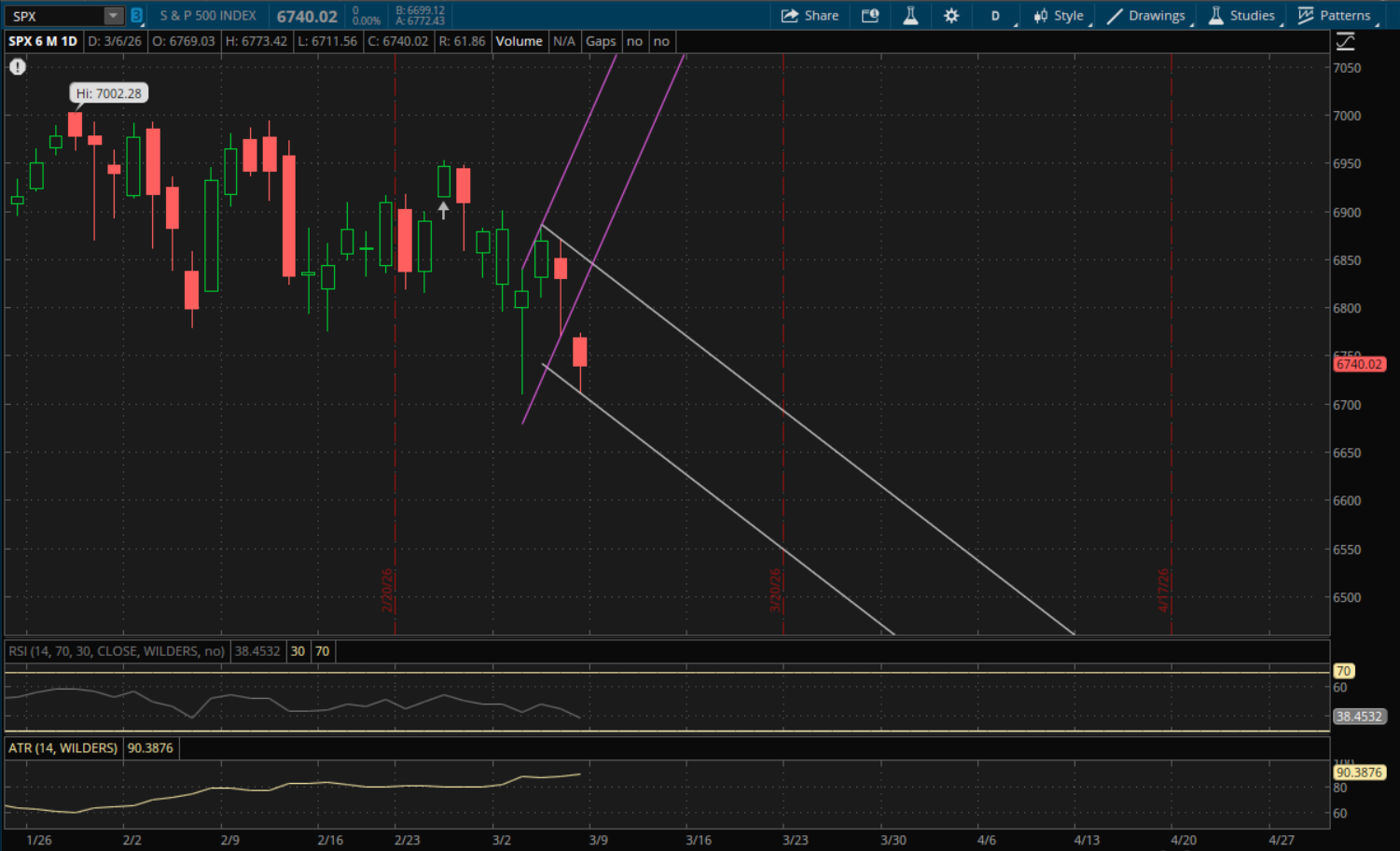Viewport: 1400px width, 851px height.
Task: Click the Gaps label in header
Action: [x=601, y=41]
